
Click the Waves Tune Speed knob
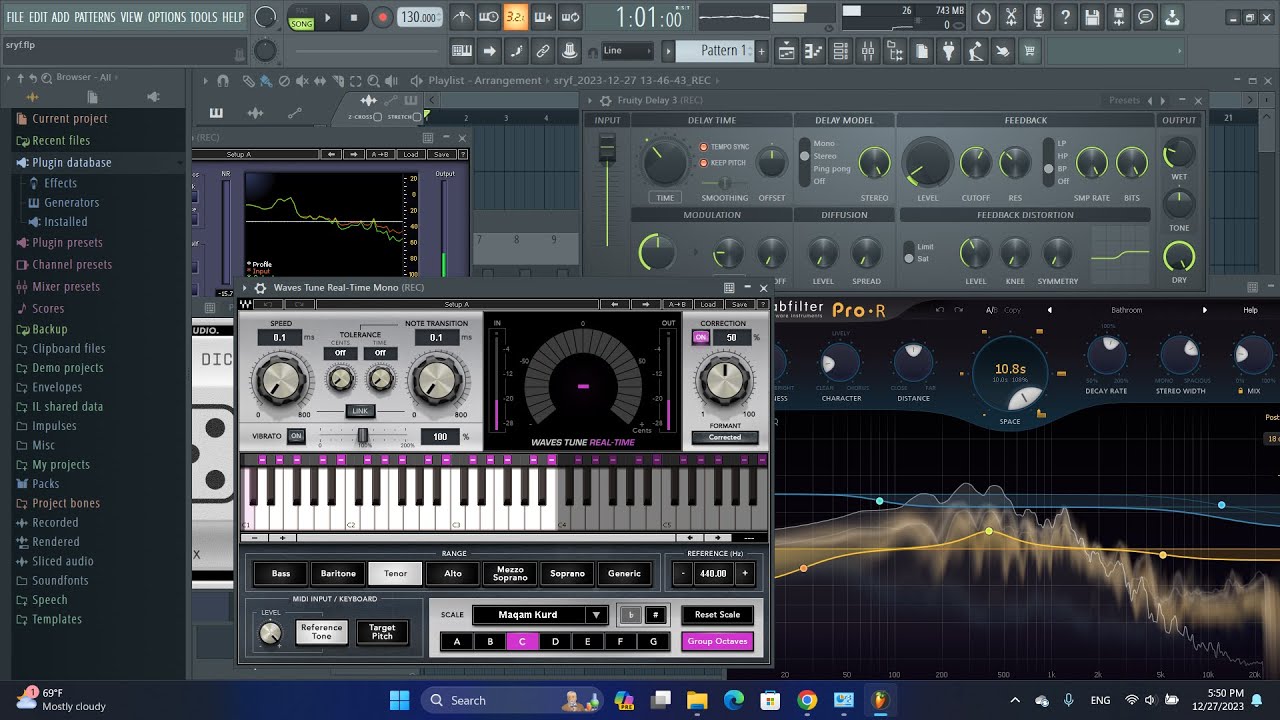click(279, 379)
